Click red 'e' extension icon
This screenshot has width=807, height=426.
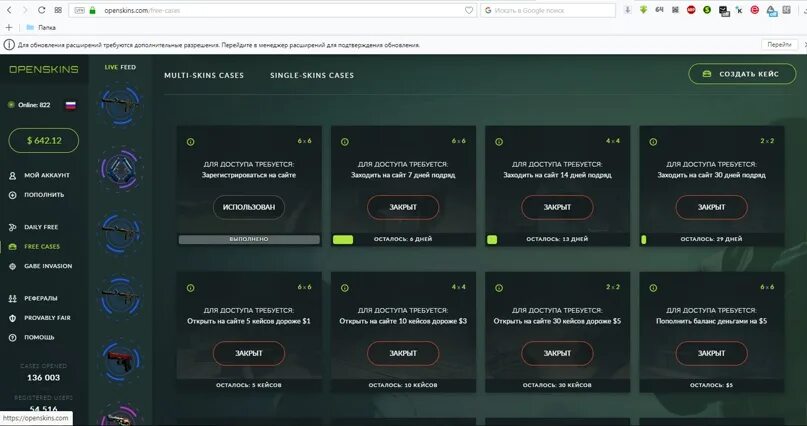click(x=755, y=10)
